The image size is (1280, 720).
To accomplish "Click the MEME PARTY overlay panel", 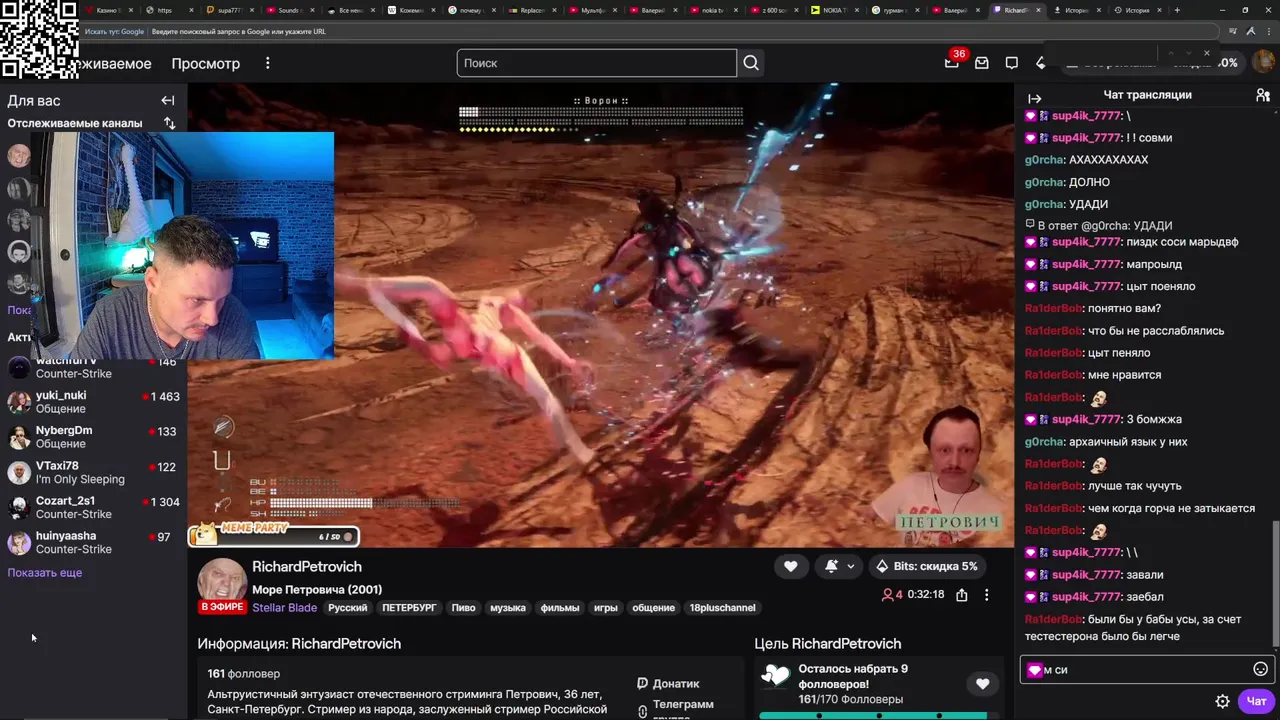I will 274,535.
